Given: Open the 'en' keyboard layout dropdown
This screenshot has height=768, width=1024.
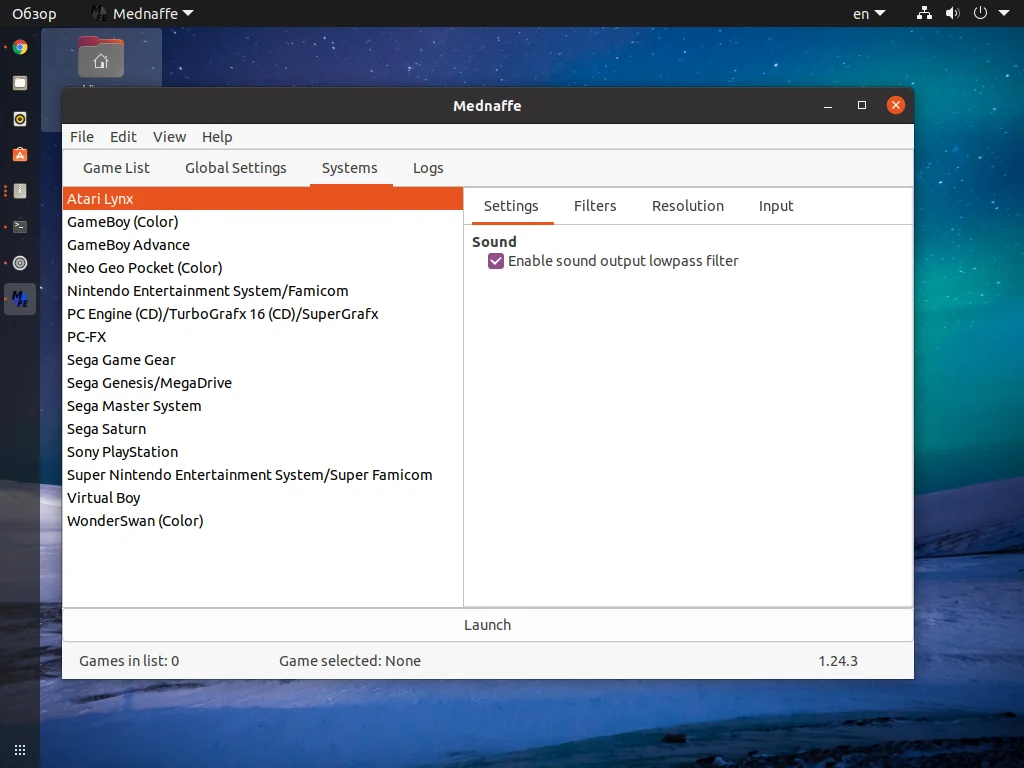Looking at the screenshot, I should point(868,14).
